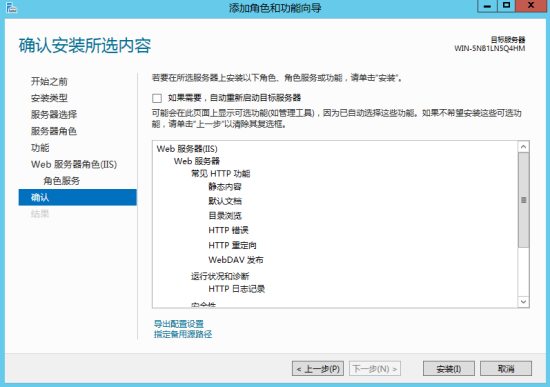Minimize the wizard window
The height and width of the screenshot is (387, 550).
coord(487,6)
